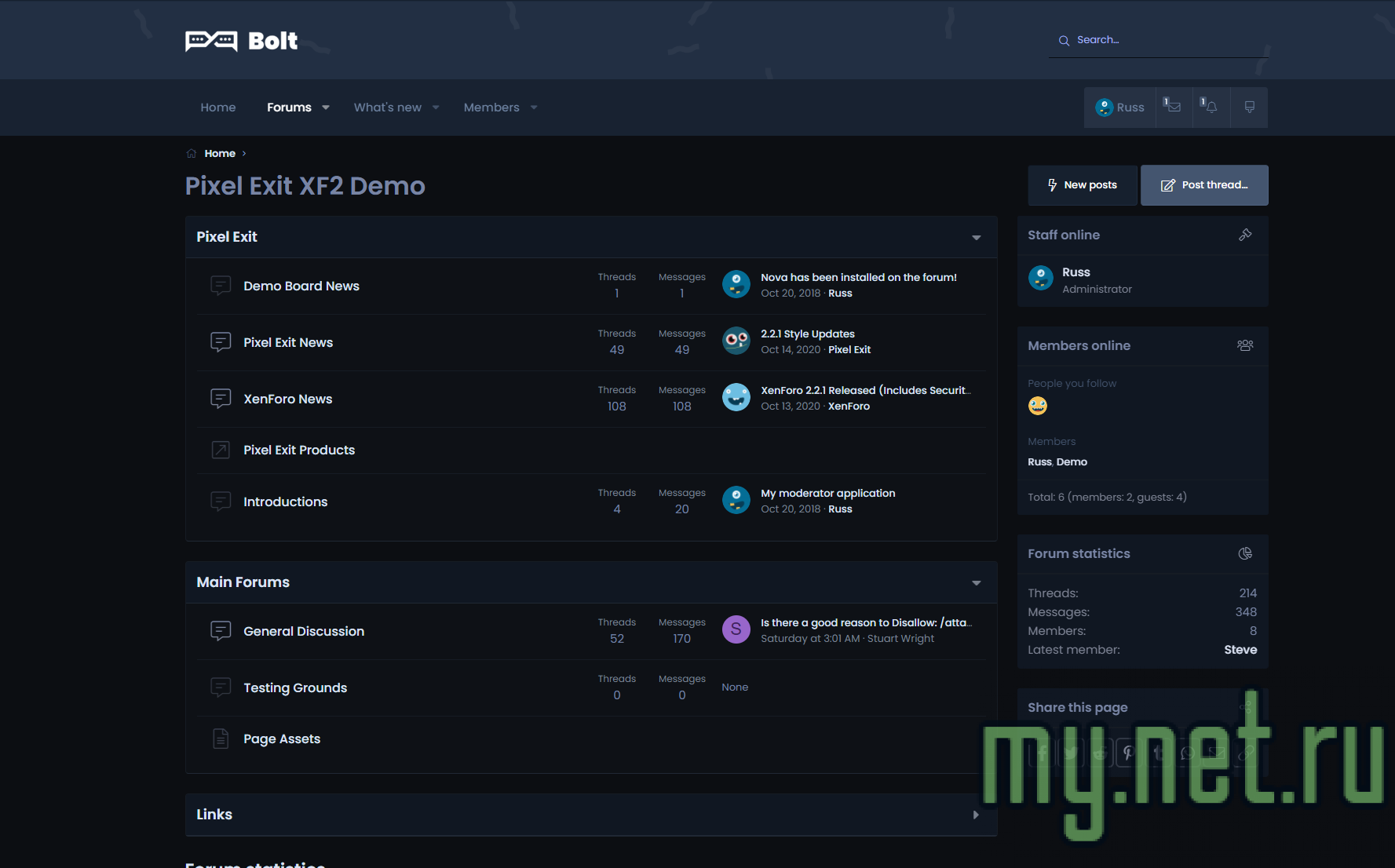Open the inbox envelope icon
The height and width of the screenshot is (868, 1395).
[1173, 107]
